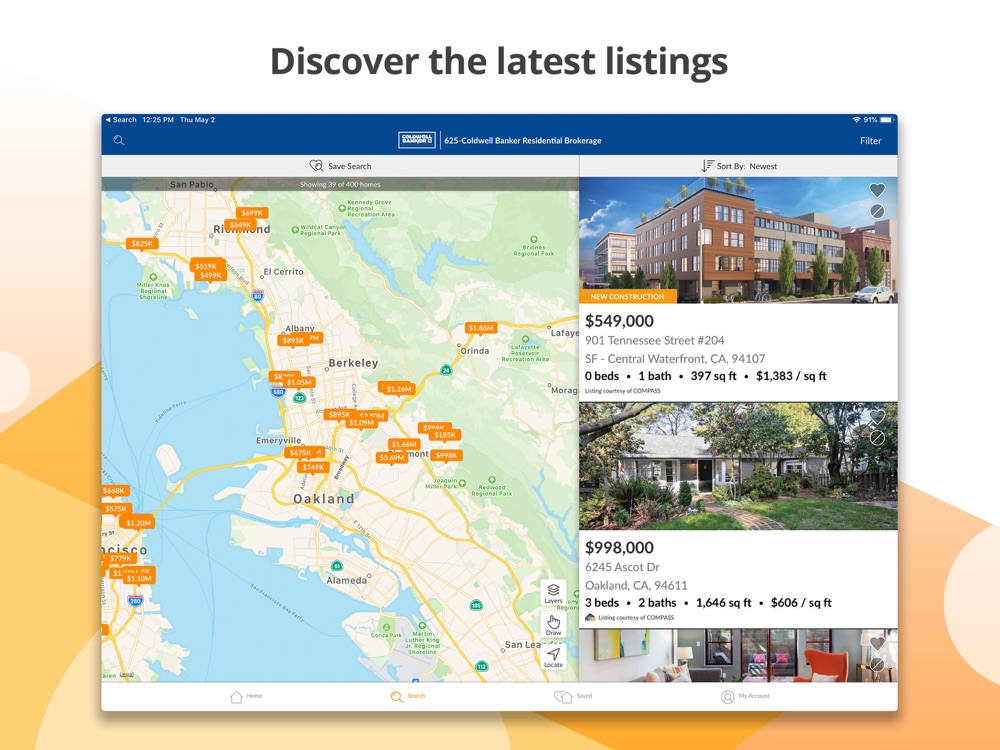The image size is (1000, 750).
Task: Click the $998,000 listing price
Action: [619, 548]
